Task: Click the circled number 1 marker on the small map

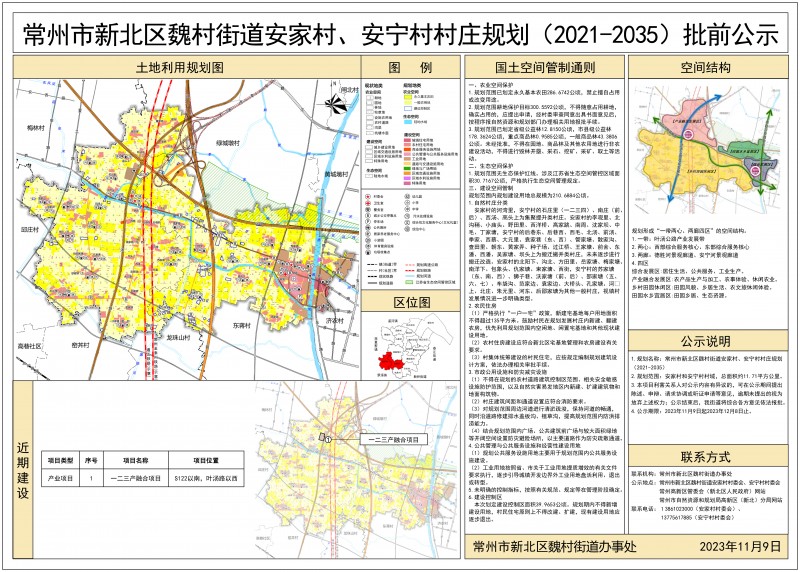Action: click(329, 439)
